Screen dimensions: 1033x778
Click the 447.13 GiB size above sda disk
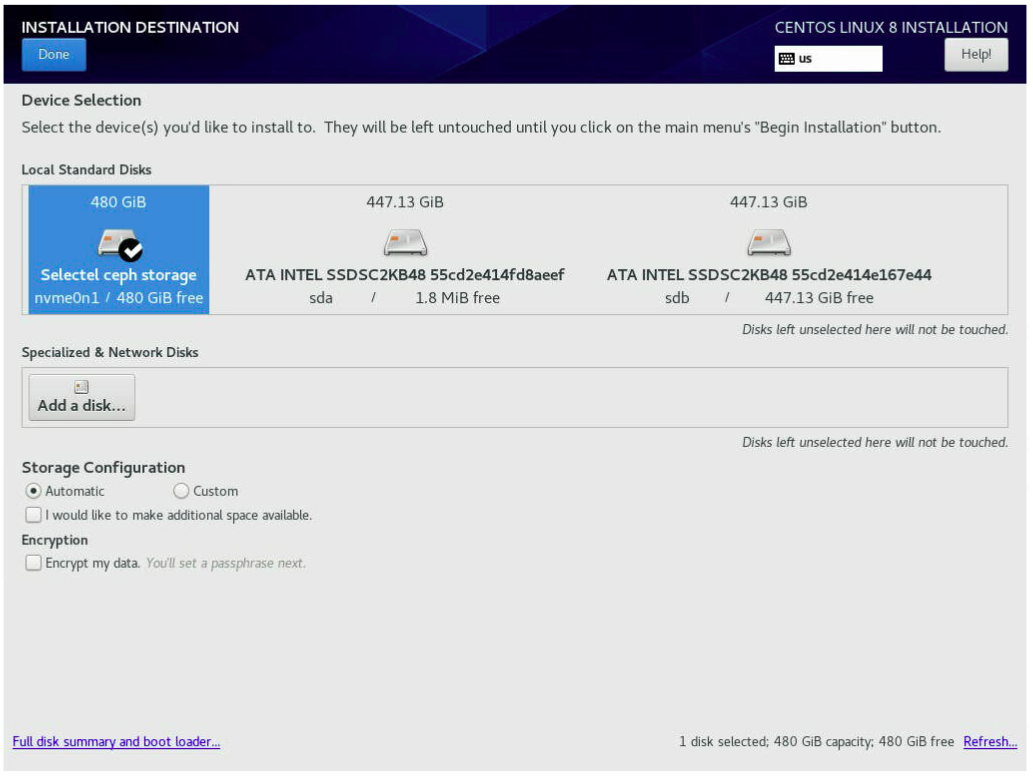coord(405,202)
